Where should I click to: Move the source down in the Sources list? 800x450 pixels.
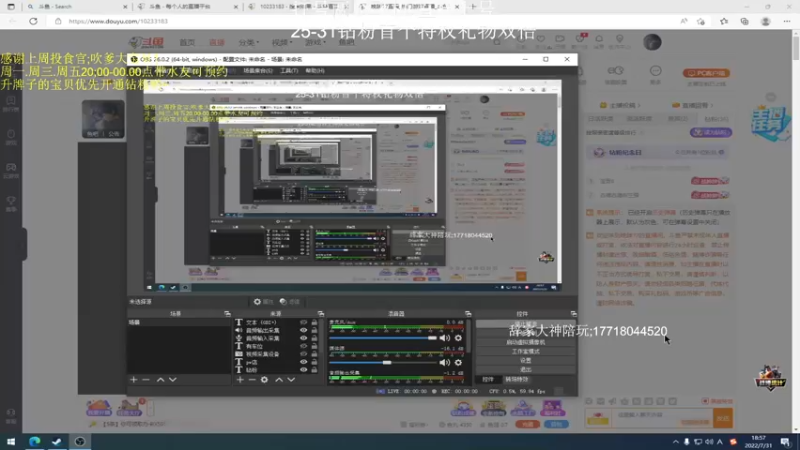click(x=291, y=380)
